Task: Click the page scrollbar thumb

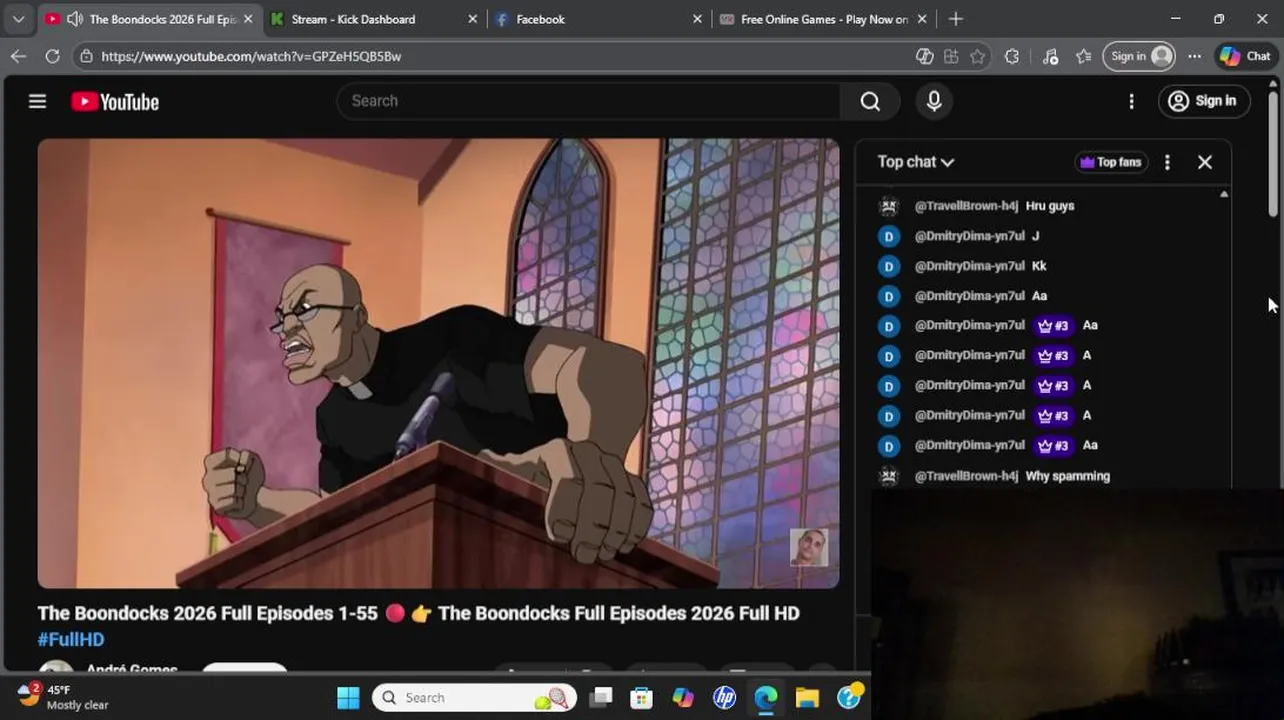Action: [1273, 153]
